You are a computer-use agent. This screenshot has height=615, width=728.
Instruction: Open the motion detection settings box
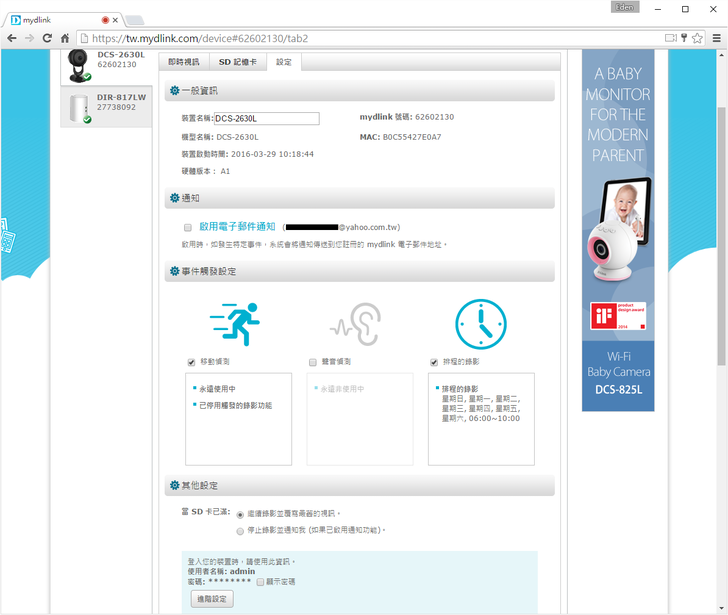coord(239,419)
